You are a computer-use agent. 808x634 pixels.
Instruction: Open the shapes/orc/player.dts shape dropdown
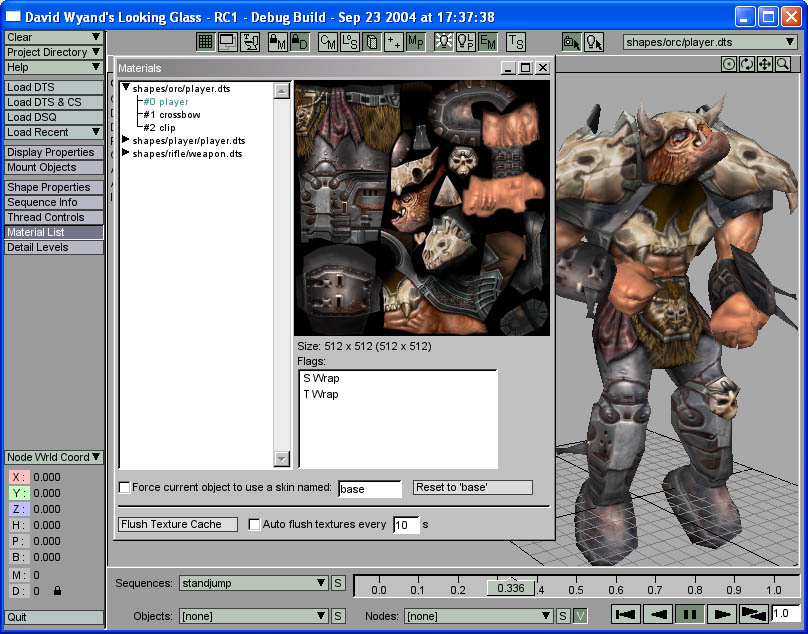pos(710,42)
